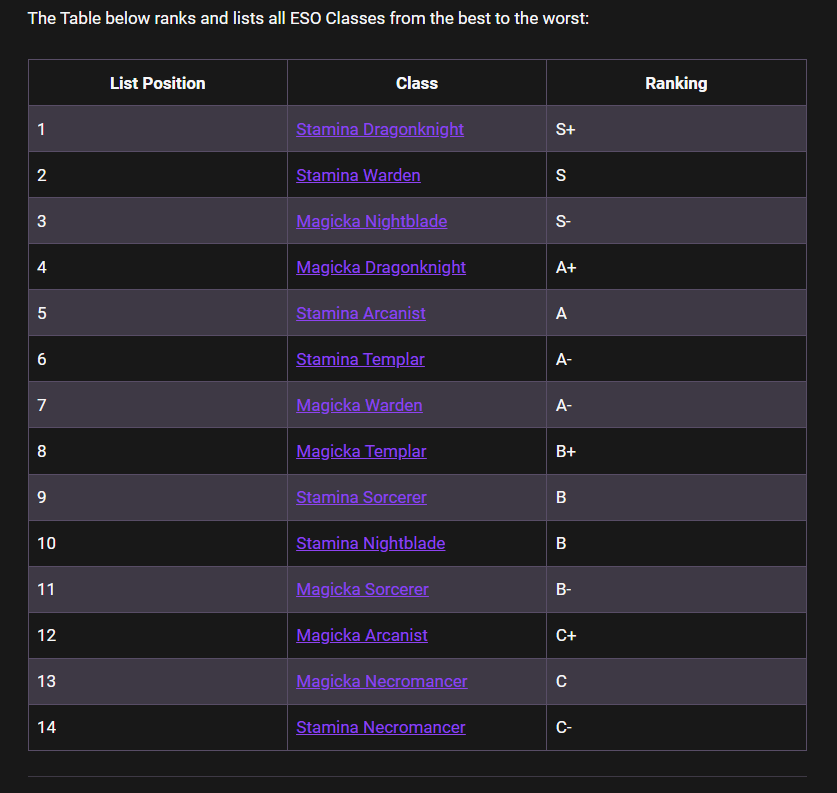Open the Magicka Nightblade link
This screenshot has width=837, height=793.
point(372,221)
